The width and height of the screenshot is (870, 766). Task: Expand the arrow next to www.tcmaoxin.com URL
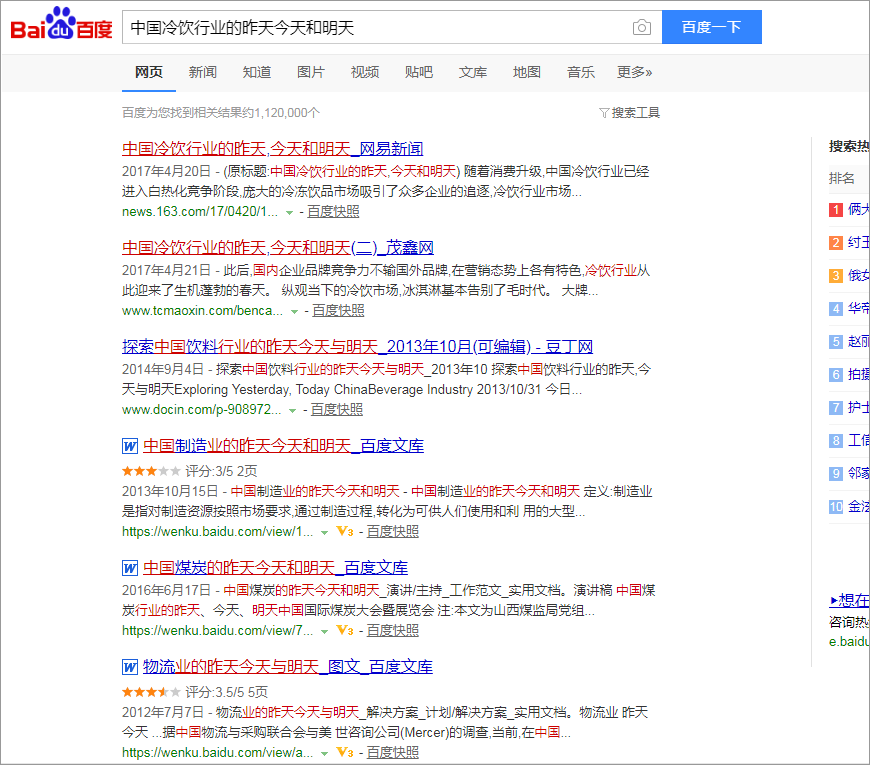294,311
